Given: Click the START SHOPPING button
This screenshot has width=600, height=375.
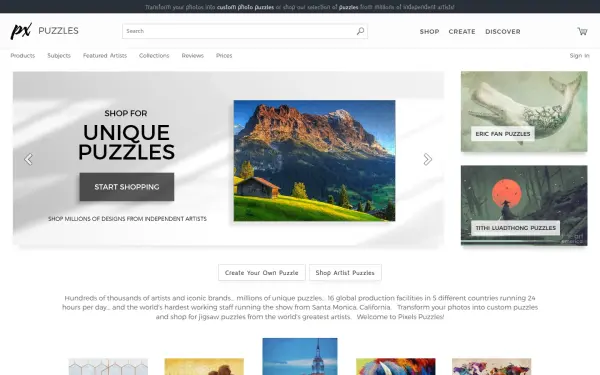Looking at the screenshot, I should (127, 187).
